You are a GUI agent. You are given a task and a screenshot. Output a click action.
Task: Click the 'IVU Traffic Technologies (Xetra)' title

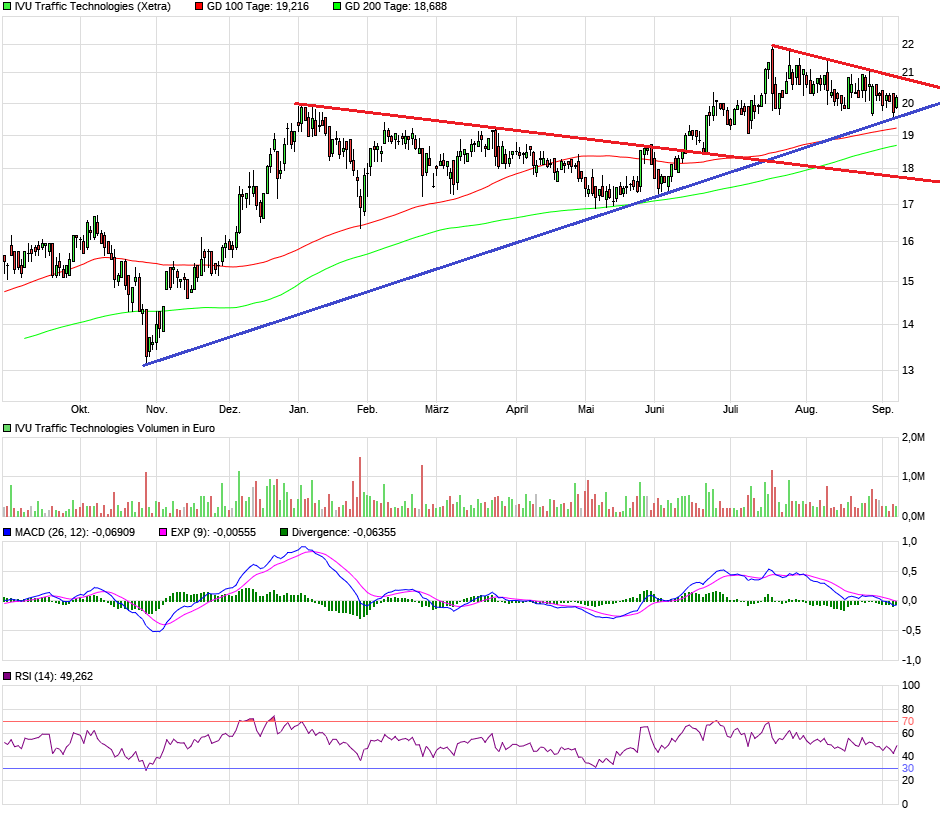tap(92, 7)
